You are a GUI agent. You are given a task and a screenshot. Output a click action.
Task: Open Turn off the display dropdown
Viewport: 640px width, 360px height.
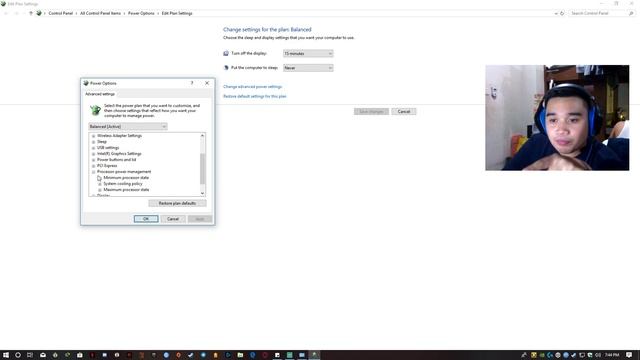(x=308, y=53)
